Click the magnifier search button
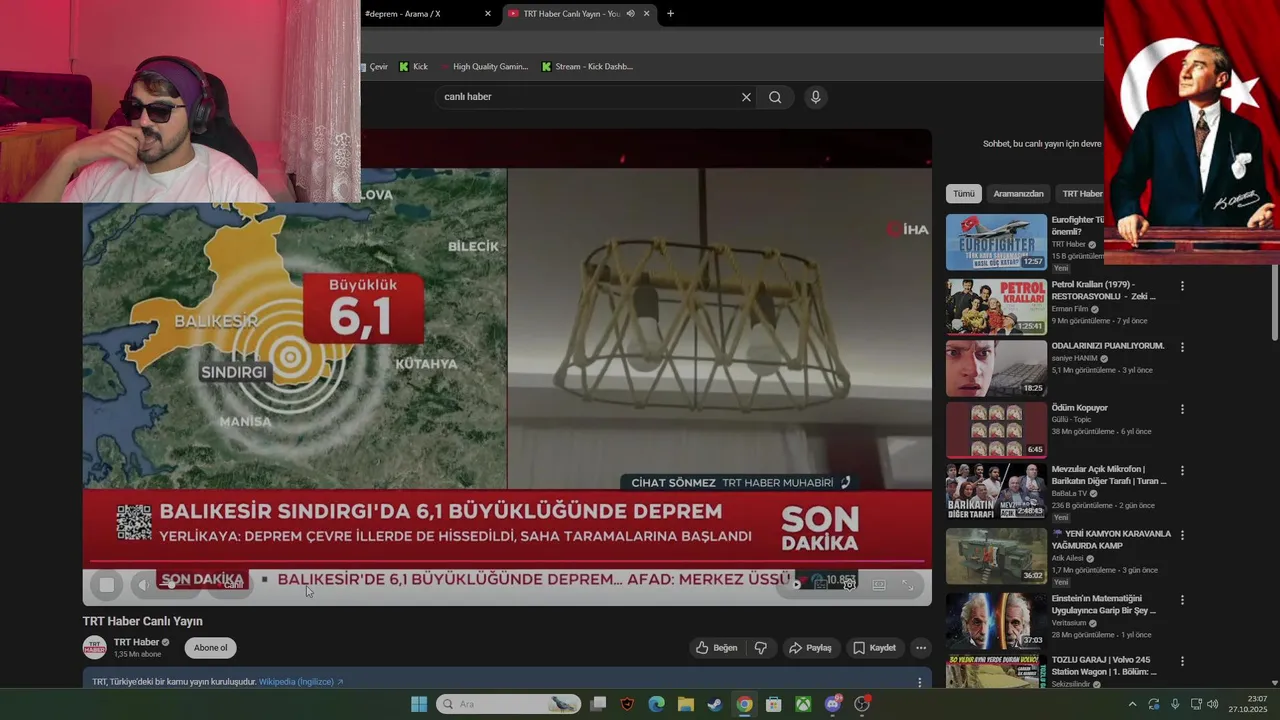The image size is (1280, 720). (x=775, y=97)
